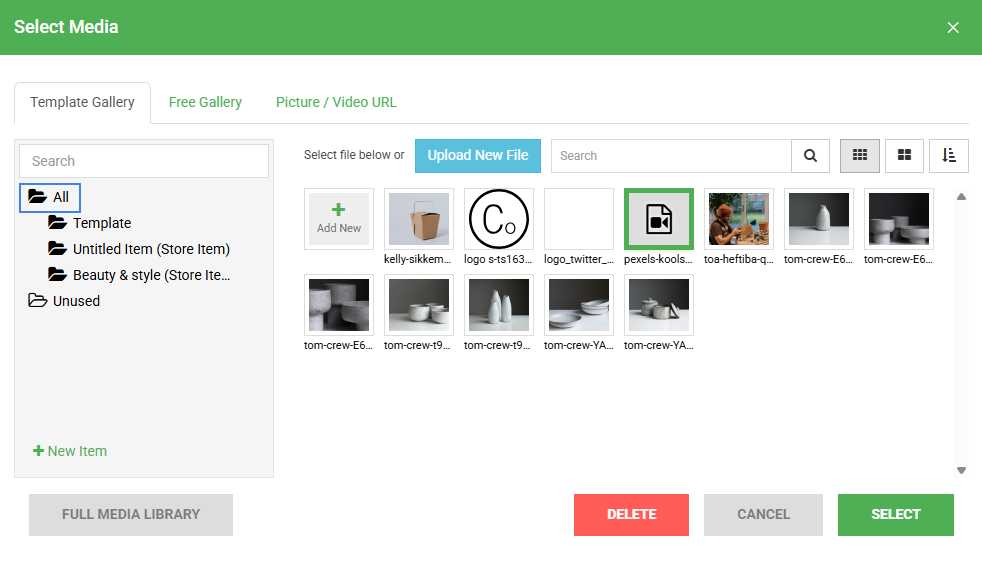
Task: Click the New Item plus link
Action: tap(70, 451)
